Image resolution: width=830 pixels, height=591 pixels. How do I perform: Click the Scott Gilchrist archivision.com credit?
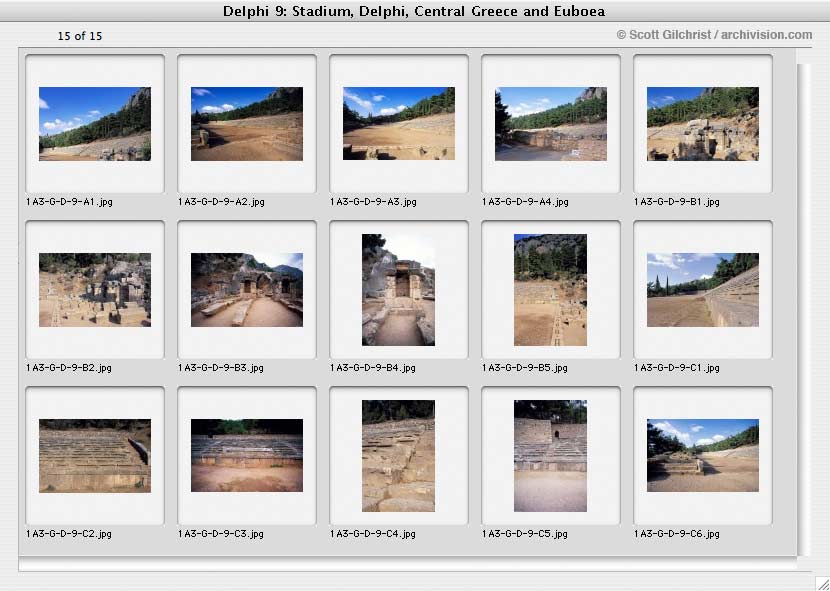tap(715, 35)
